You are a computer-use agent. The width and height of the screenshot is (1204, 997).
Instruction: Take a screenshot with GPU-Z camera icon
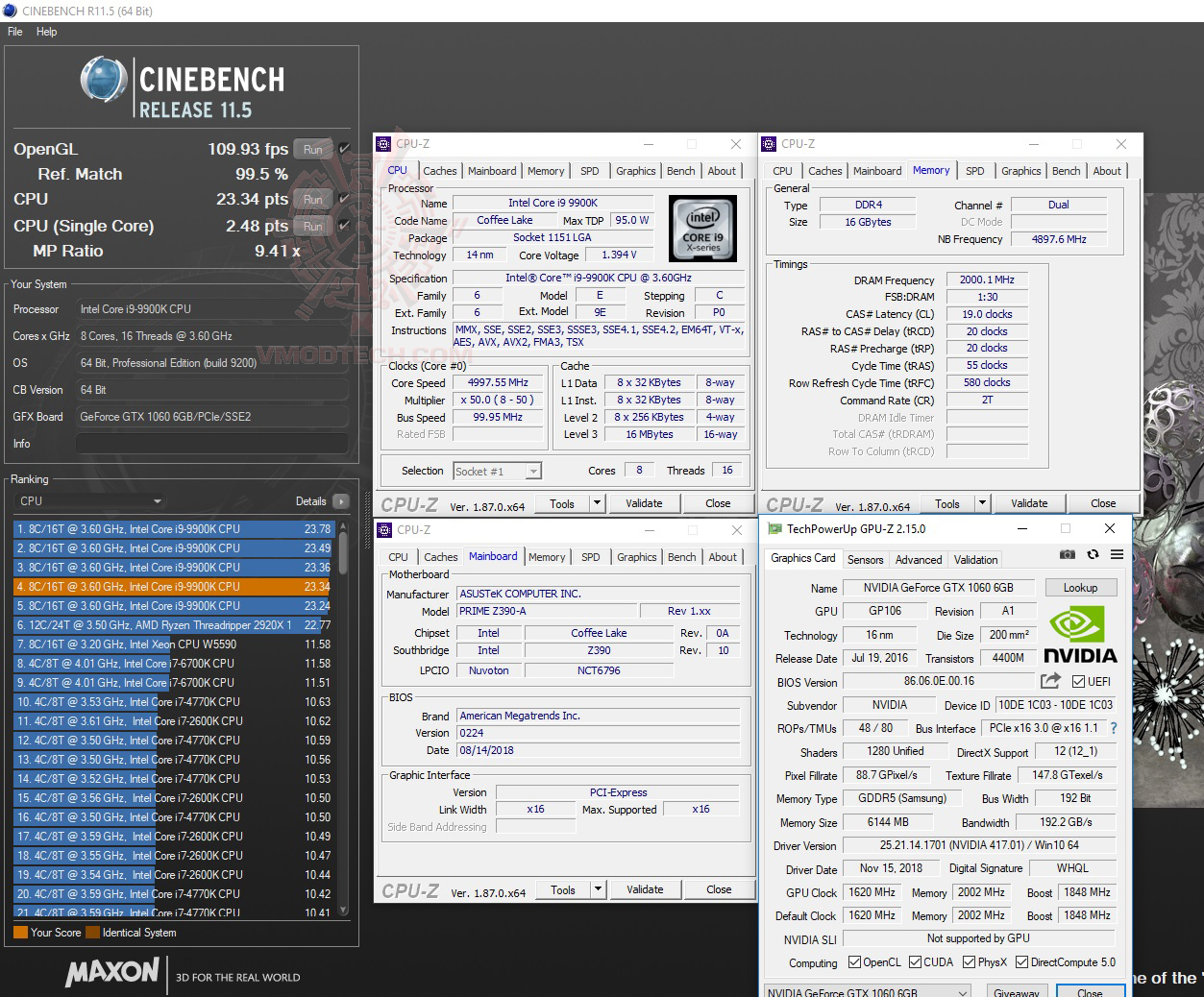click(1067, 554)
